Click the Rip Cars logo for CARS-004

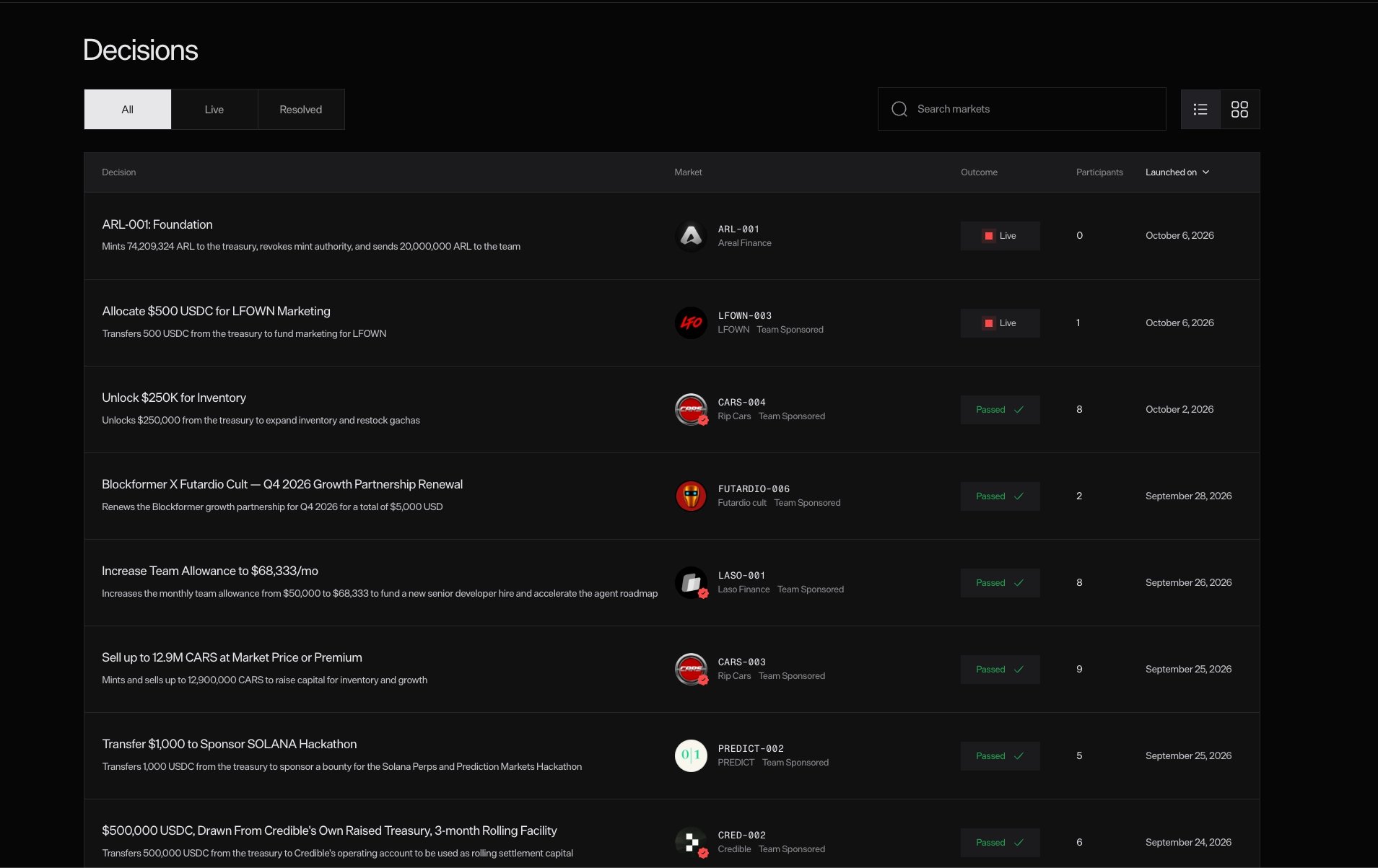(691, 409)
